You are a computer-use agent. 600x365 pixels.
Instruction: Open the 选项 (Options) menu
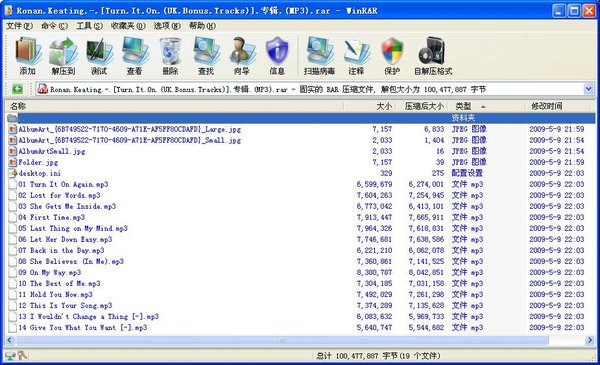point(167,26)
